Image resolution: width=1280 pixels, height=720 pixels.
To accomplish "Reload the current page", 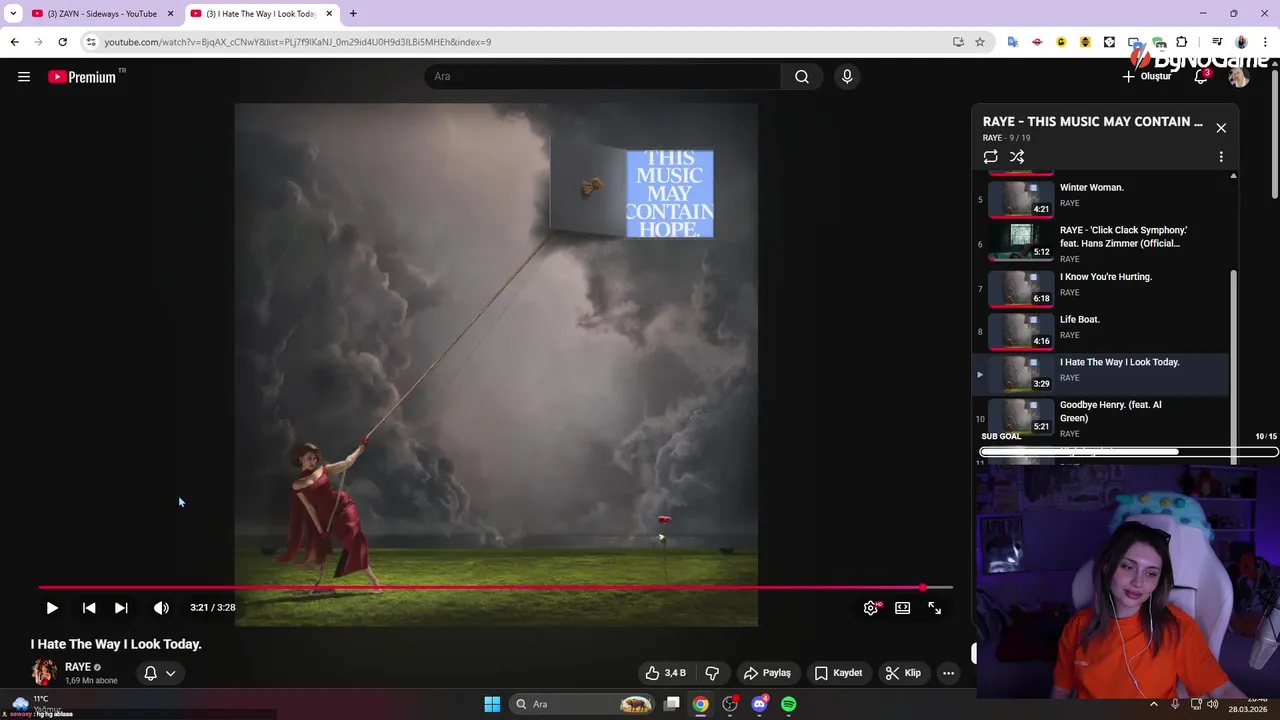I will click(x=62, y=42).
